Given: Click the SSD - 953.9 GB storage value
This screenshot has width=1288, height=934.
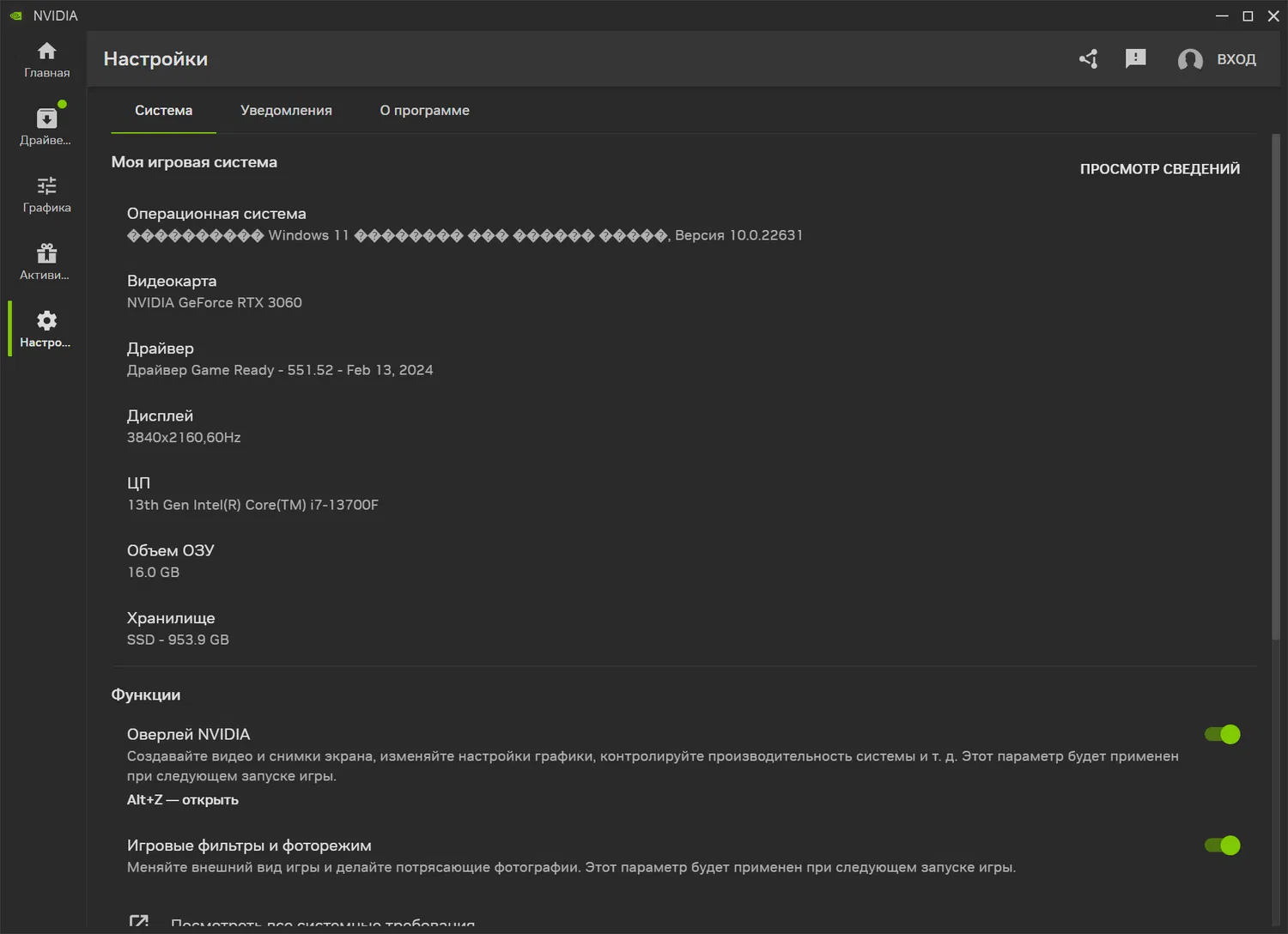Looking at the screenshot, I should point(178,640).
